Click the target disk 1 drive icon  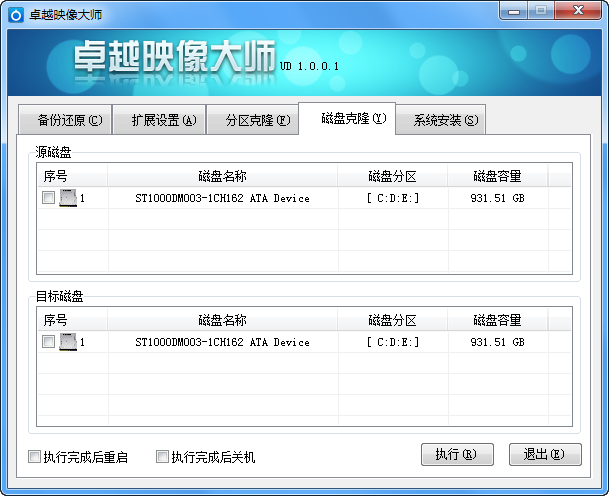[68, 342]
